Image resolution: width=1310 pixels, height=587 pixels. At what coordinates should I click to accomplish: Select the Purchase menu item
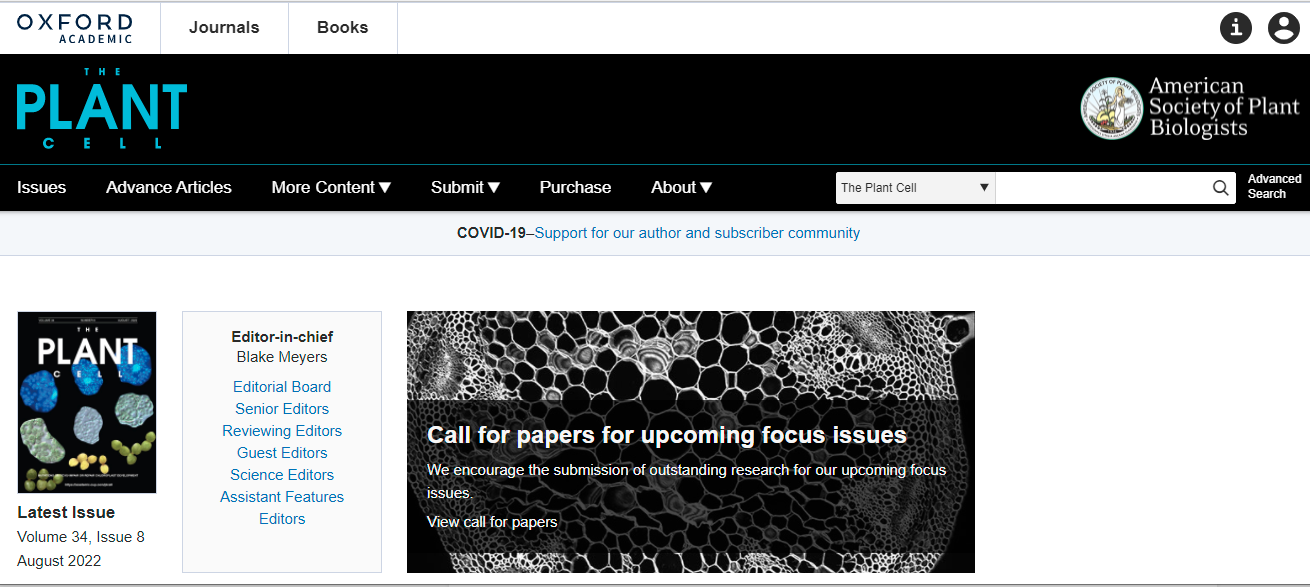pos(575,188)
